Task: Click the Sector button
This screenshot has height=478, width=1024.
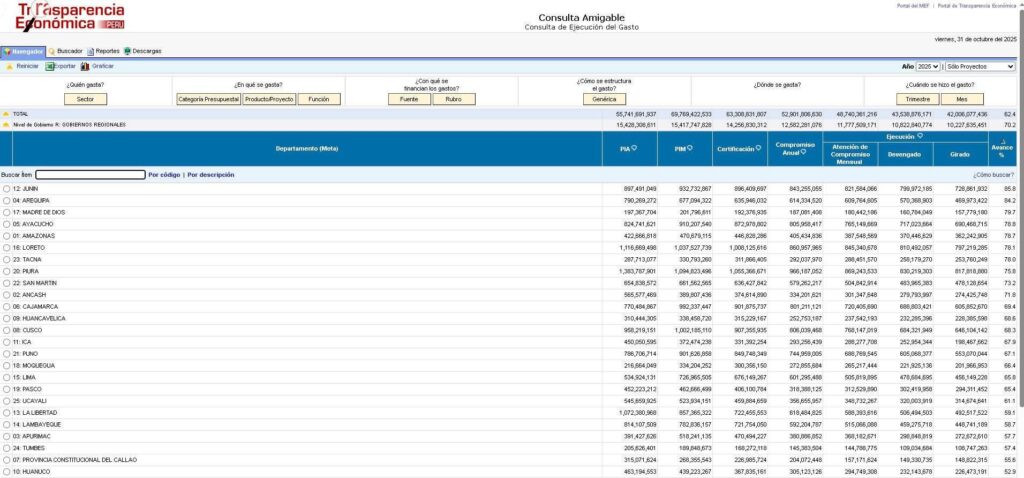Action: [86, 99]
